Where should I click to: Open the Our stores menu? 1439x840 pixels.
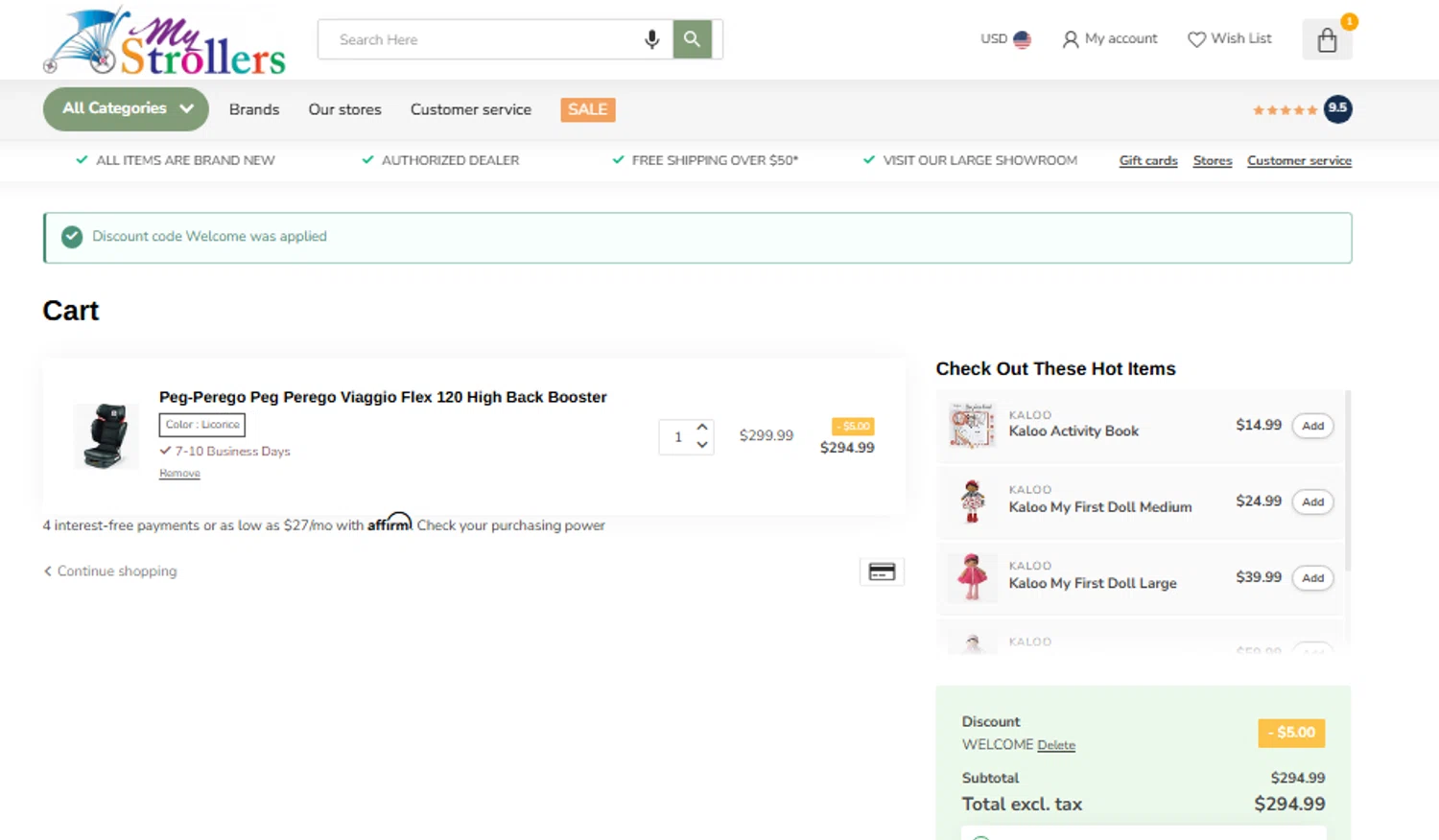click(344, 109)
